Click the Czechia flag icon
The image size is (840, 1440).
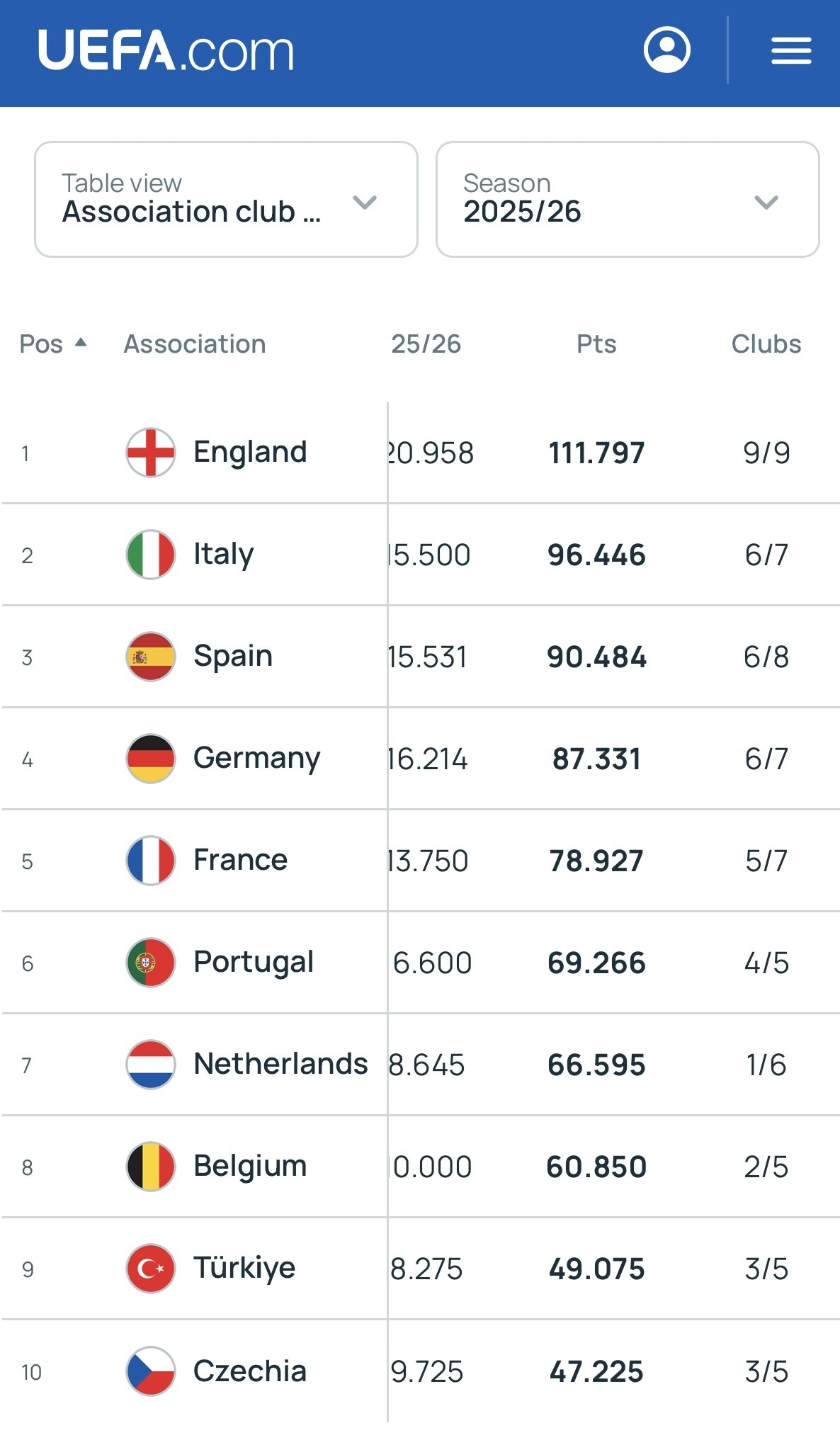tap(150, 1371)
